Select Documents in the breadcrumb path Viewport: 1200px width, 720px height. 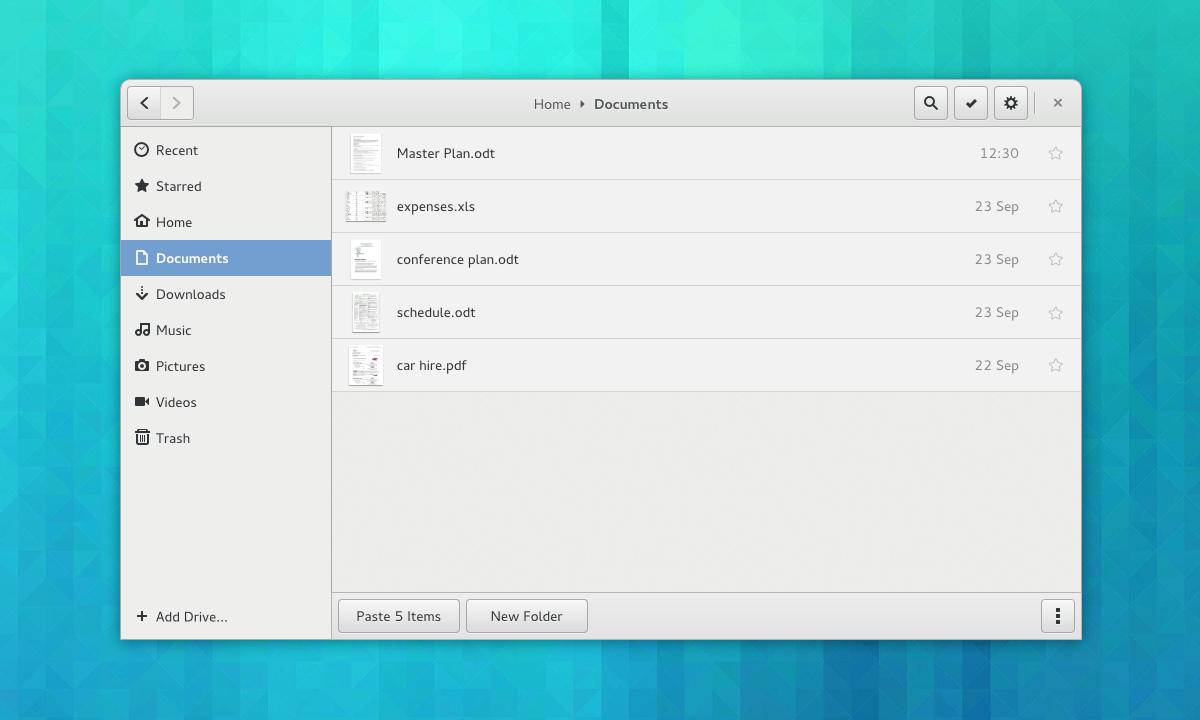tap(631, 104)
